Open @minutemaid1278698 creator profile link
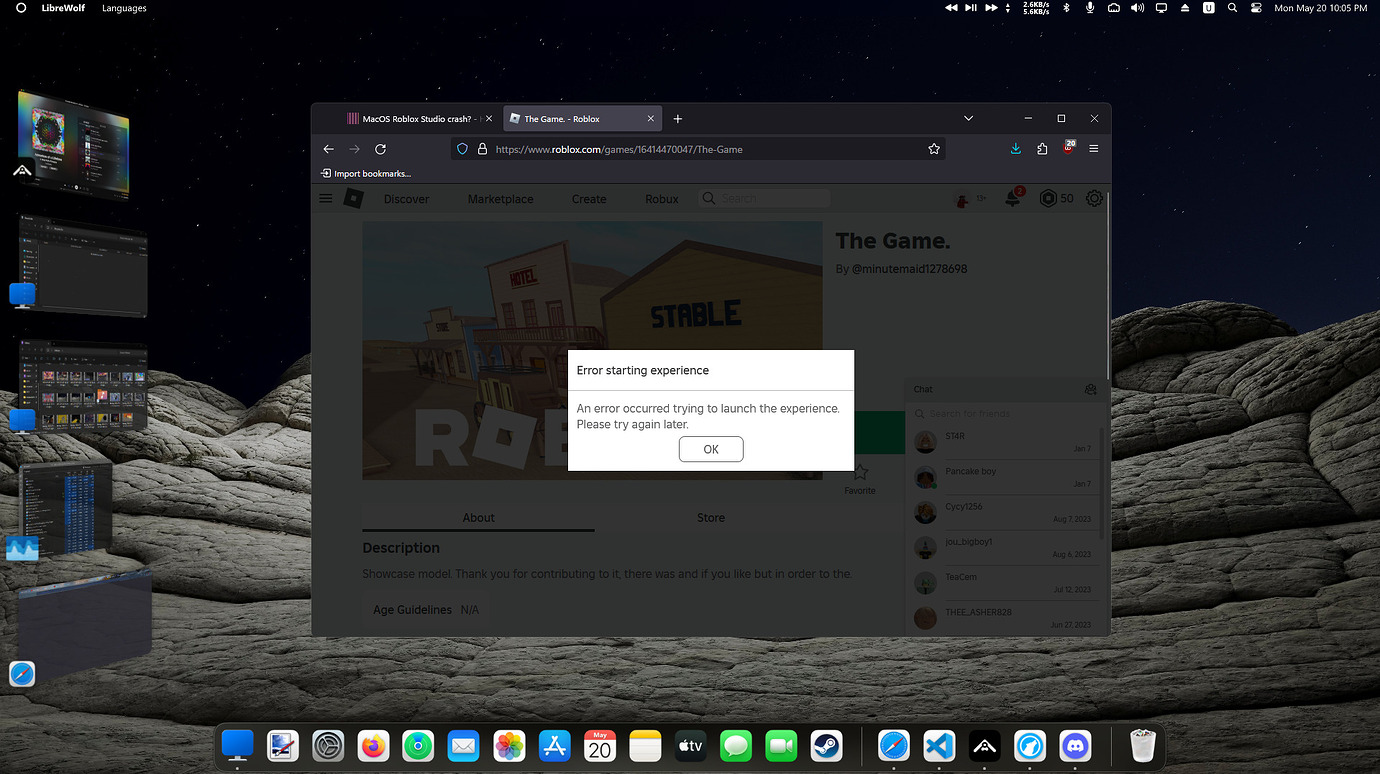This screenshot has width=1380, height=774. [x=911, y=268]
